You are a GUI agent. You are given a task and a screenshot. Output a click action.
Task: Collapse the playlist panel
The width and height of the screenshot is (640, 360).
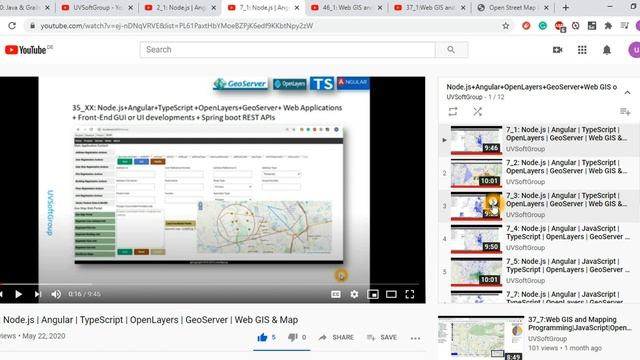point(627,93)
